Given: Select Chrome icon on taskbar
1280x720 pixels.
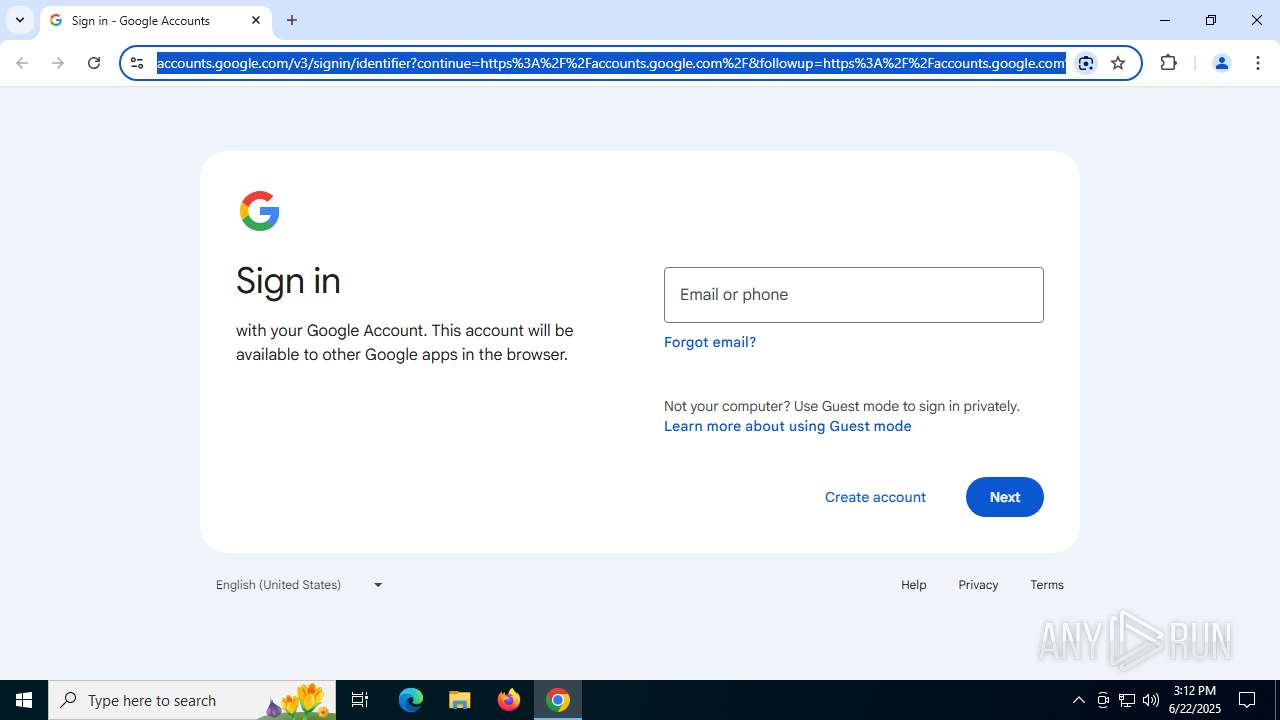Looking at the screenshot, I should point(558,700).
